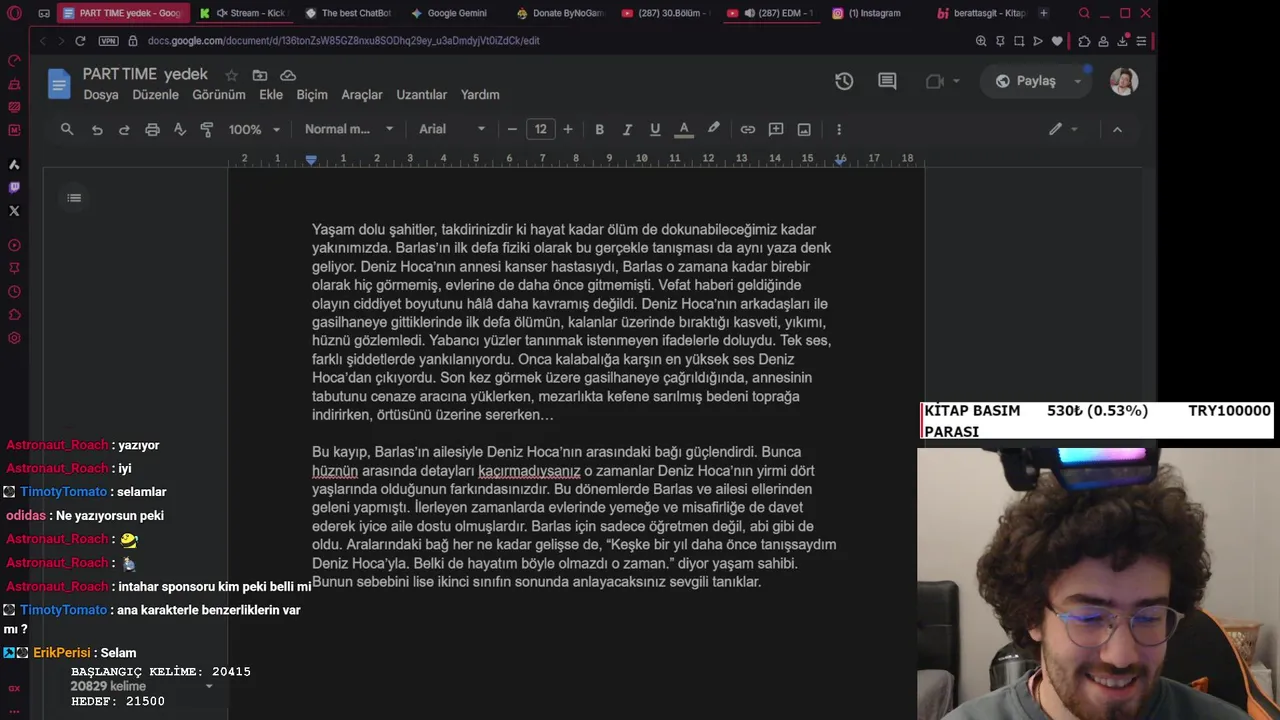Switch to the Donate ByNoGame tab
Image resolution: width=1280 pixels, height=720 pixels.
(560, 13)
